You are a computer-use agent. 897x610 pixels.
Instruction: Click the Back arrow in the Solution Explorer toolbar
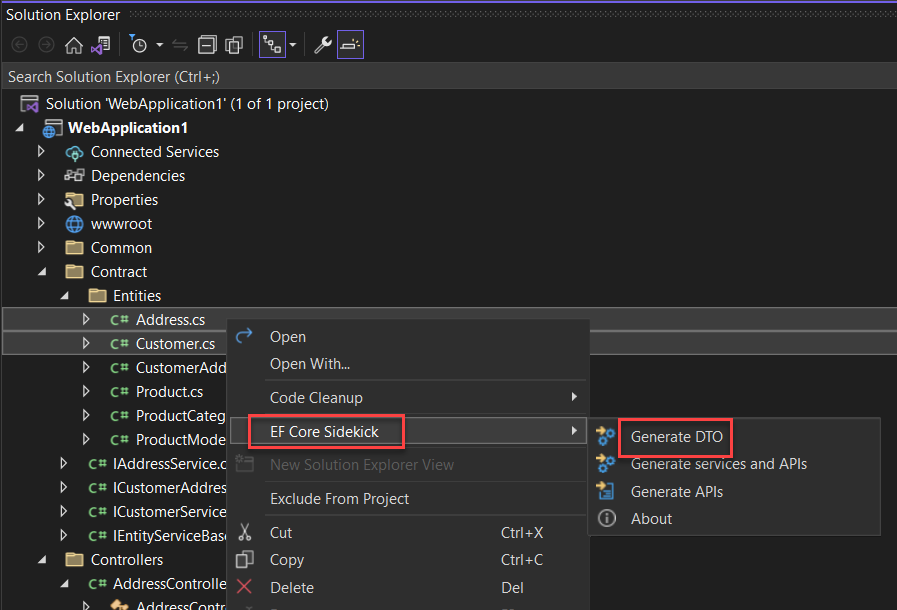click(19, 45)
